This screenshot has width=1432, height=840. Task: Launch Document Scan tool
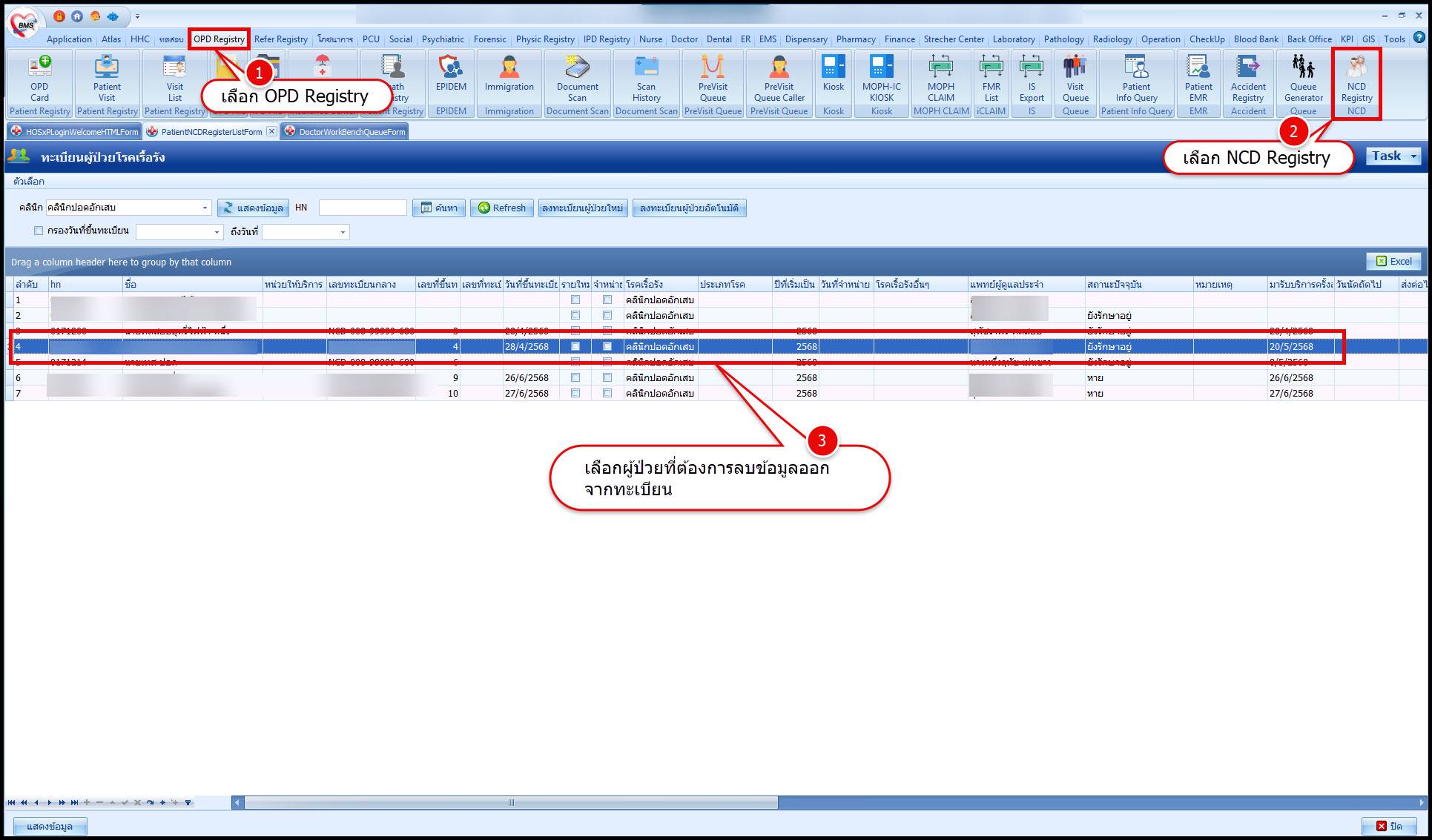pos(577,80)
